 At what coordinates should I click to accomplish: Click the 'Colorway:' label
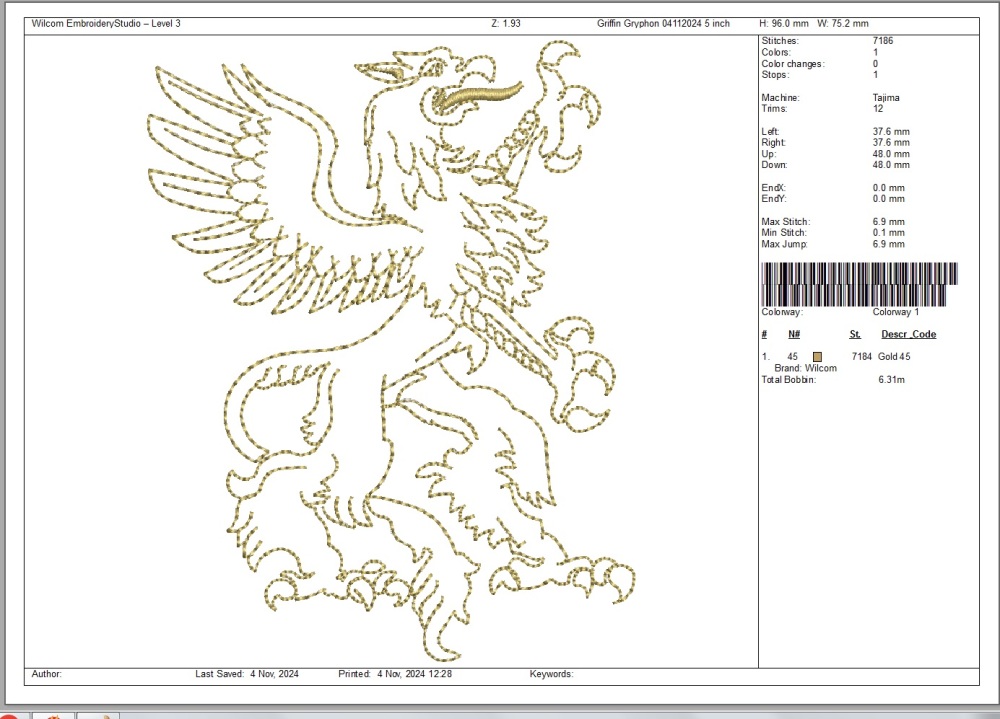click(x=782, y=312)
